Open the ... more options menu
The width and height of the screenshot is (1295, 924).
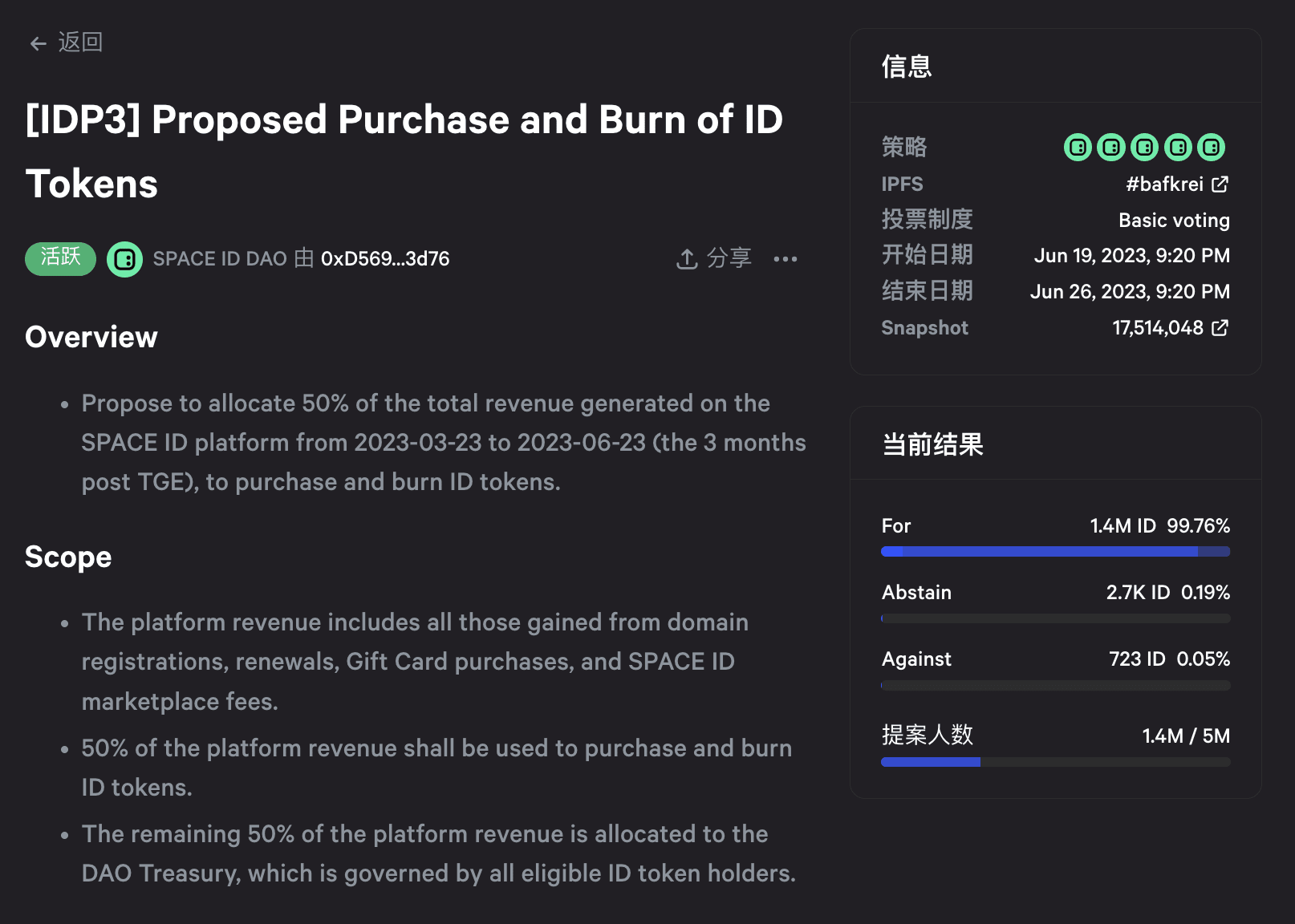tap(786, 258)
